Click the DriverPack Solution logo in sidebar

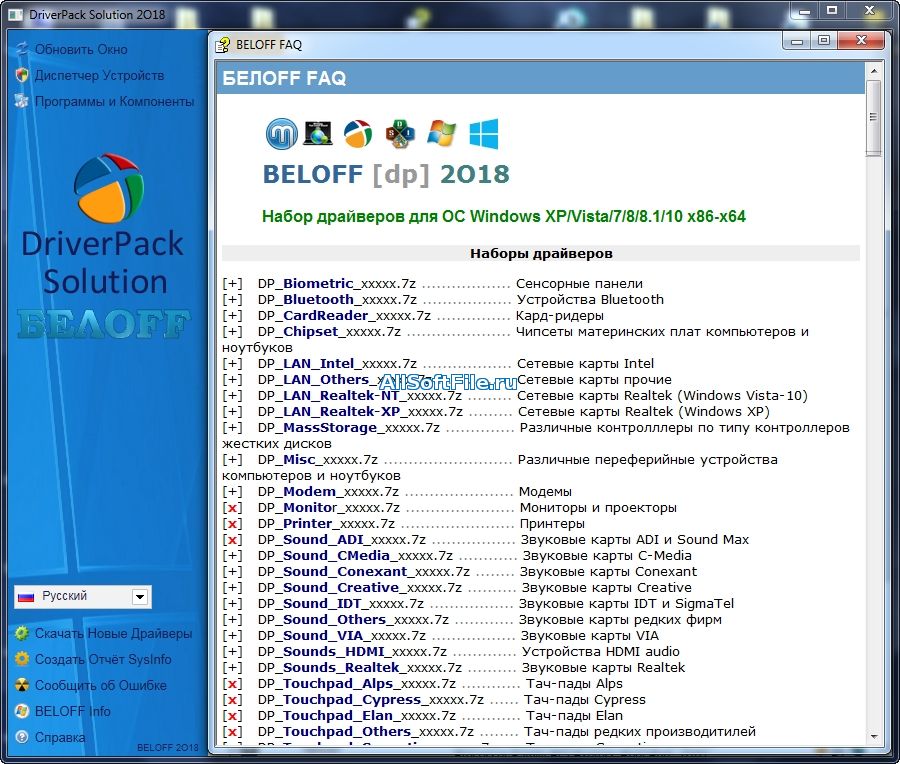[x=108, y=188]
